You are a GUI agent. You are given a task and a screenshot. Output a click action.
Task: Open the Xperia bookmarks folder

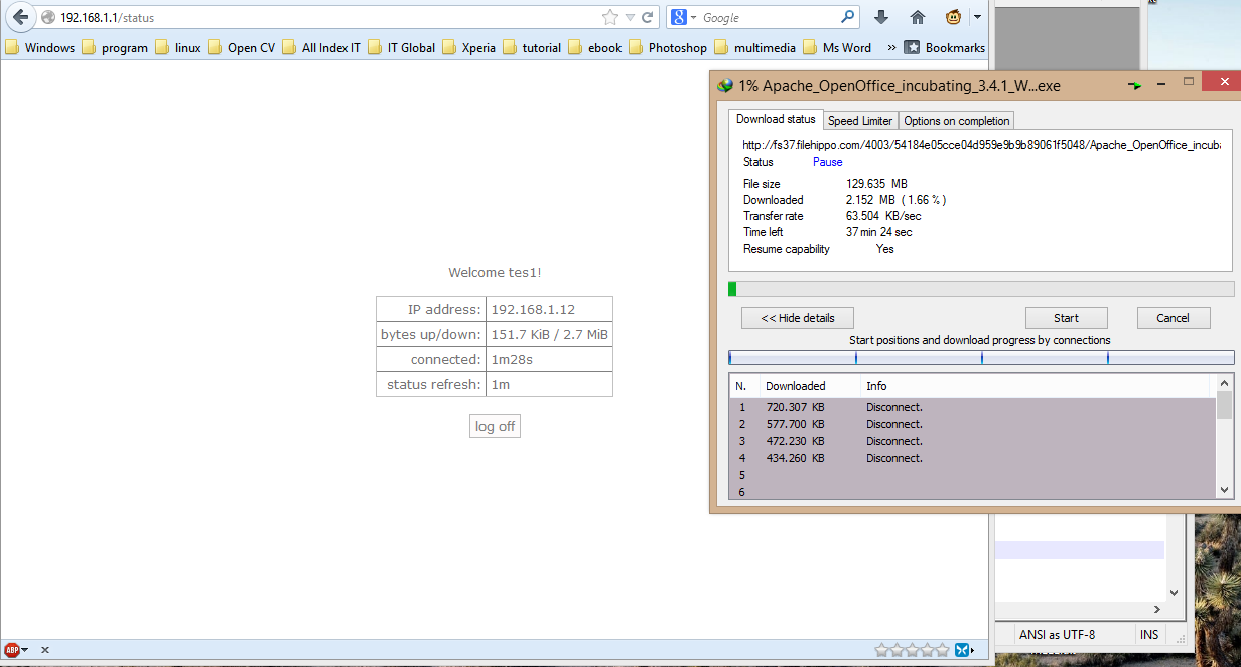point(469,47)
